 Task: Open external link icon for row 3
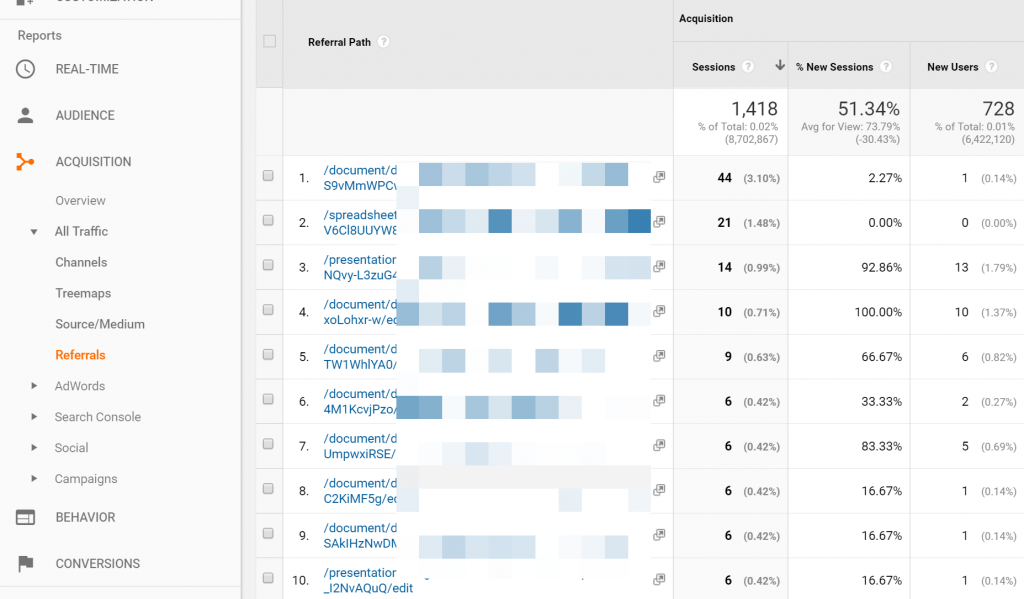[x=659, y=266]
